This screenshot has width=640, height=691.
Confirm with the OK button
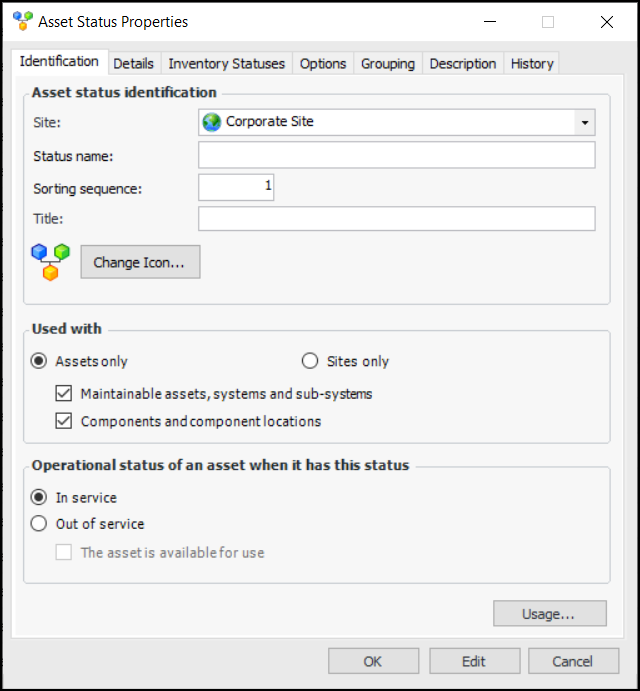pos(373,661)
